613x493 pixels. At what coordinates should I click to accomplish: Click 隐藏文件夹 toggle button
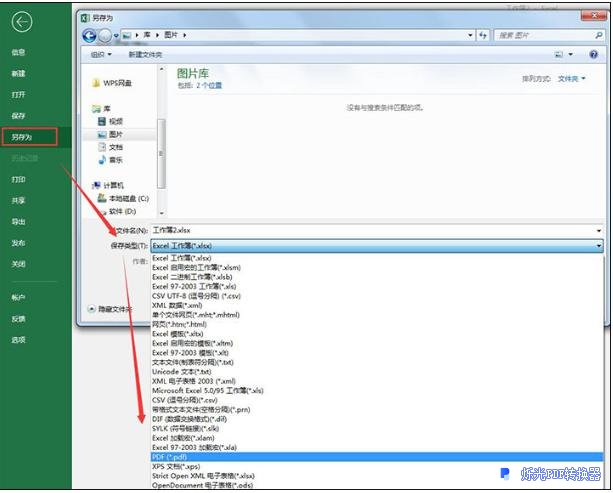click(x=109, y=309)
